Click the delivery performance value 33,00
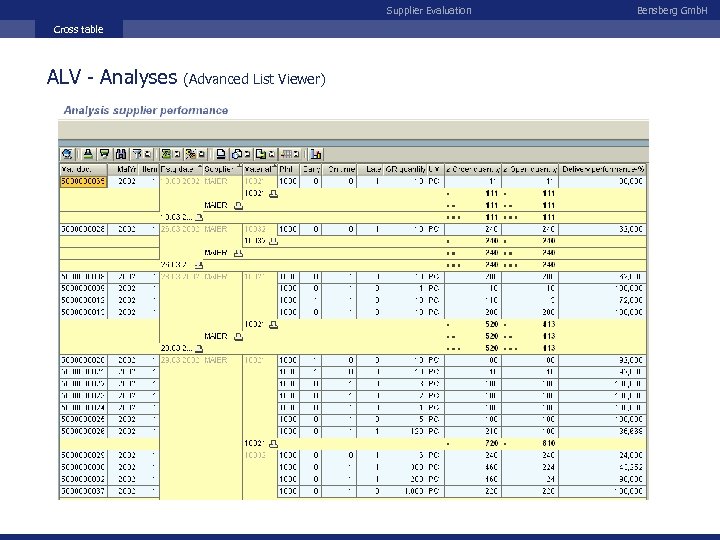Viewport: 720px width, 540px height. [x=602, y=229]
